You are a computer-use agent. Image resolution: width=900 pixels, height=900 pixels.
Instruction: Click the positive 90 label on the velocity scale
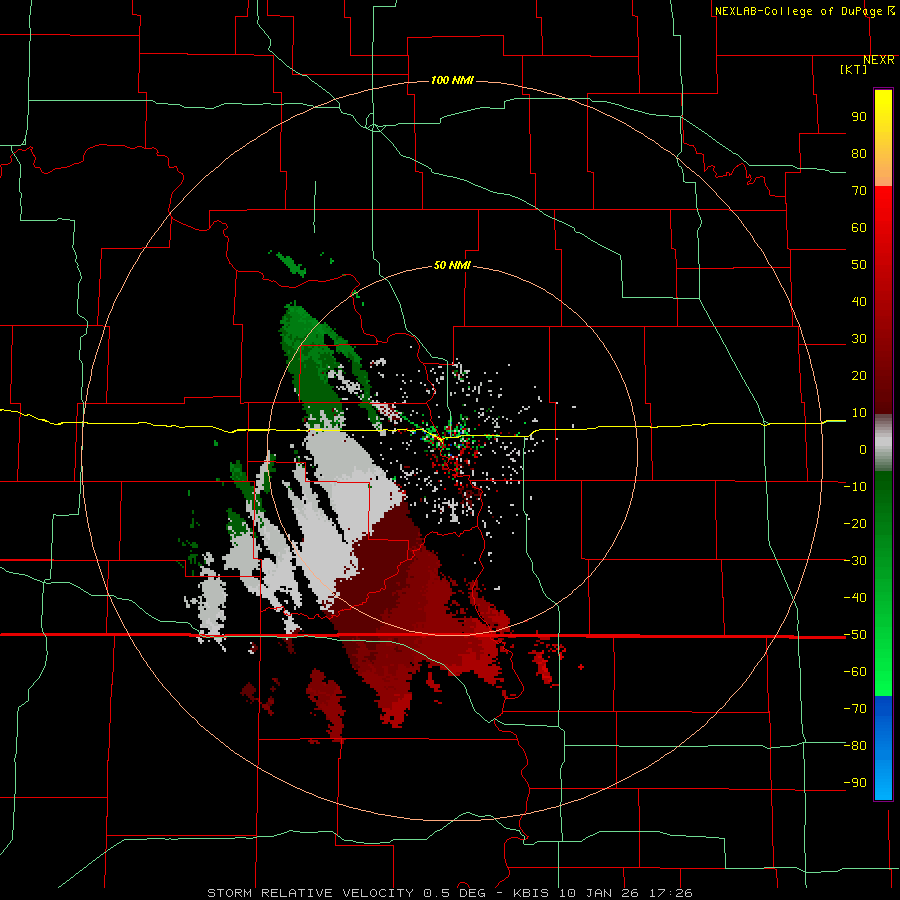tap(859, 117)
